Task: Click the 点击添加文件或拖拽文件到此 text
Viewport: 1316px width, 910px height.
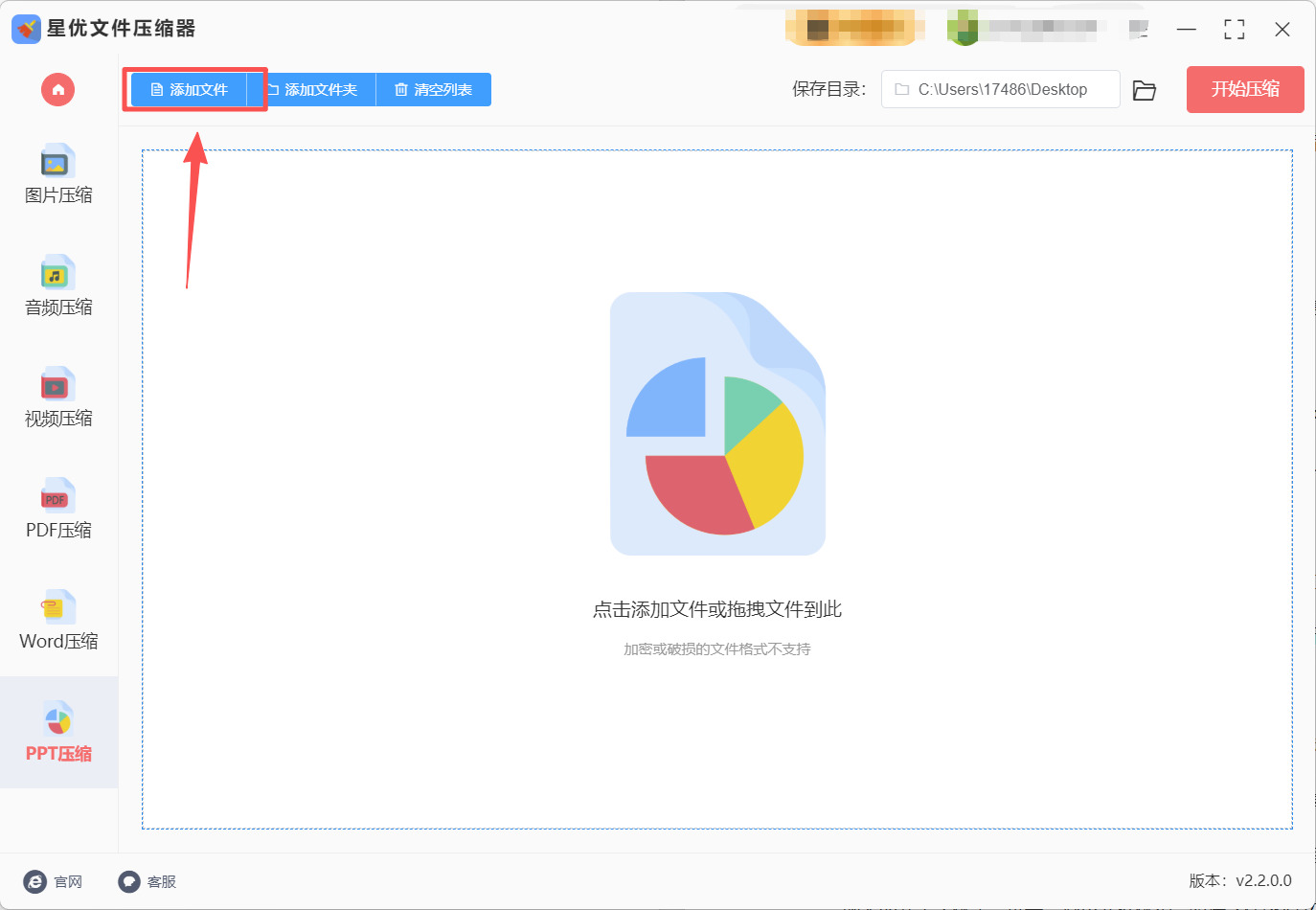Action: click(717, 609)
